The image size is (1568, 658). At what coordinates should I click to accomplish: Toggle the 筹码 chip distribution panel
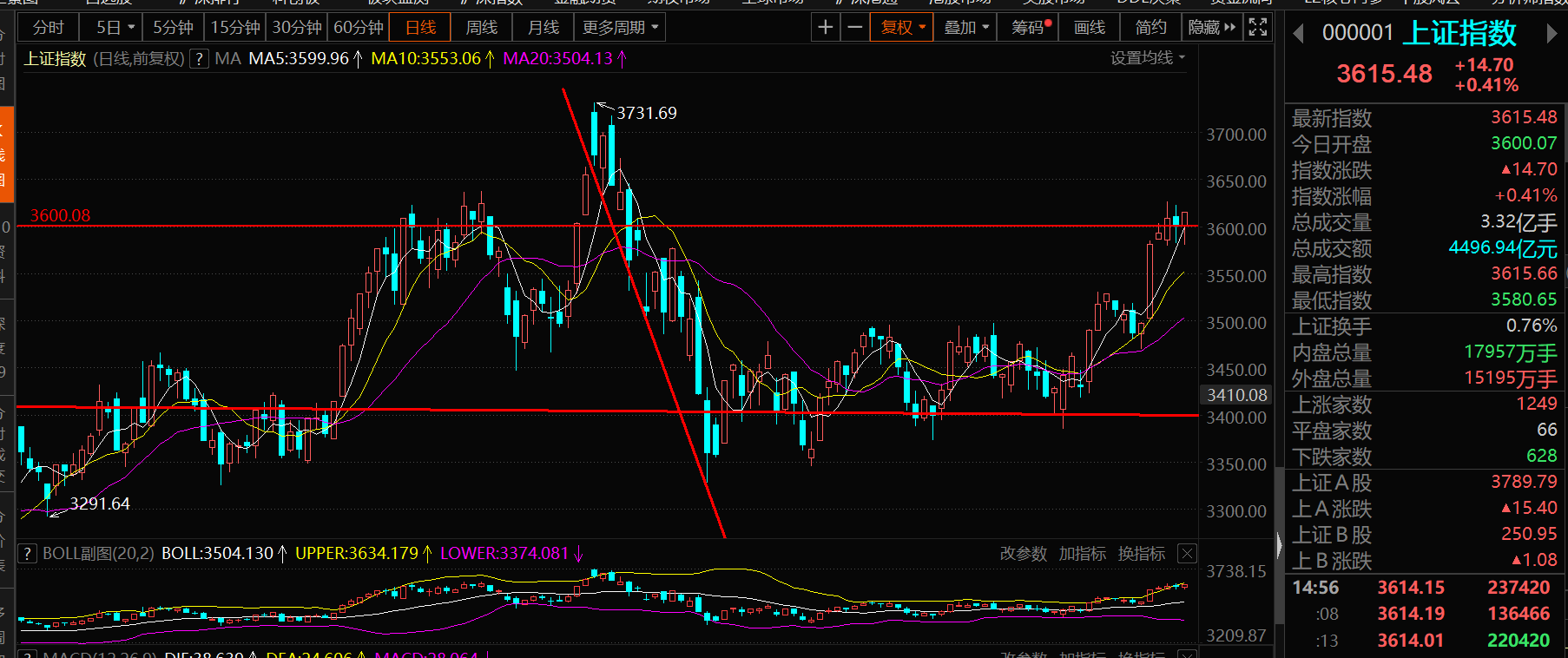point(1030,28)
